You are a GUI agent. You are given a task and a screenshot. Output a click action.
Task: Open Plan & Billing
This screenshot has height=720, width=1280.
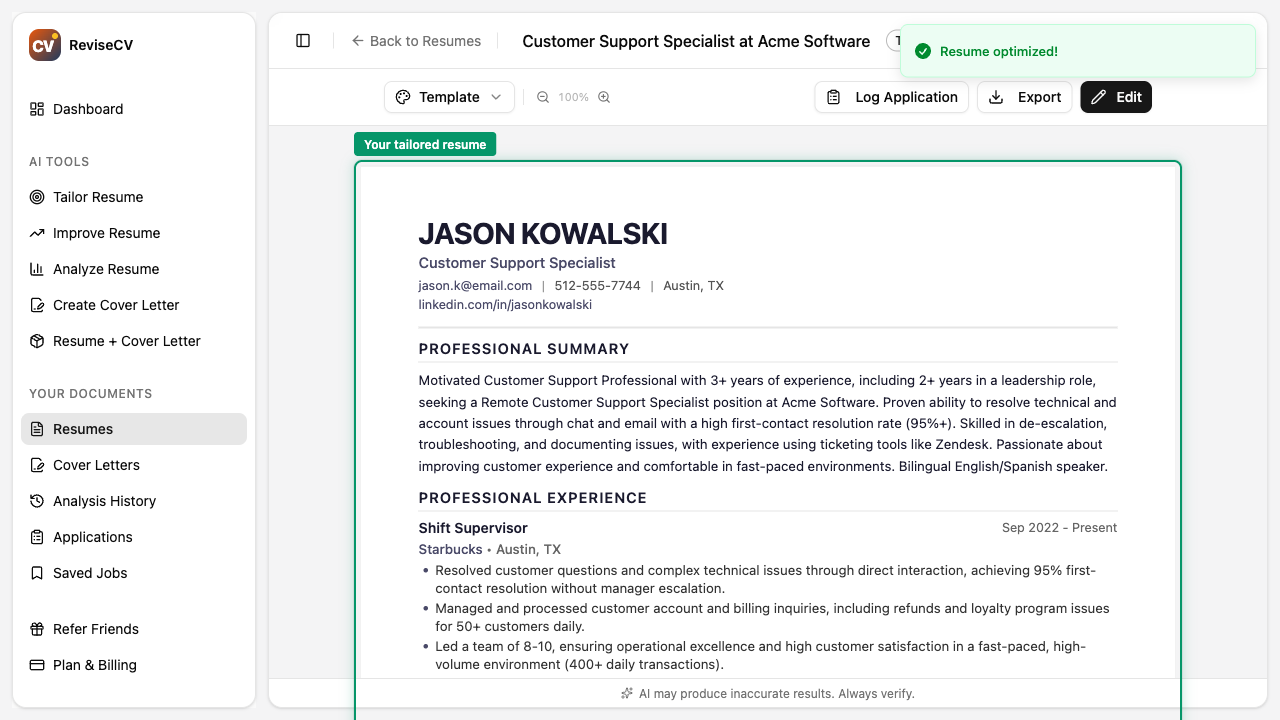[x=94, y=665]
